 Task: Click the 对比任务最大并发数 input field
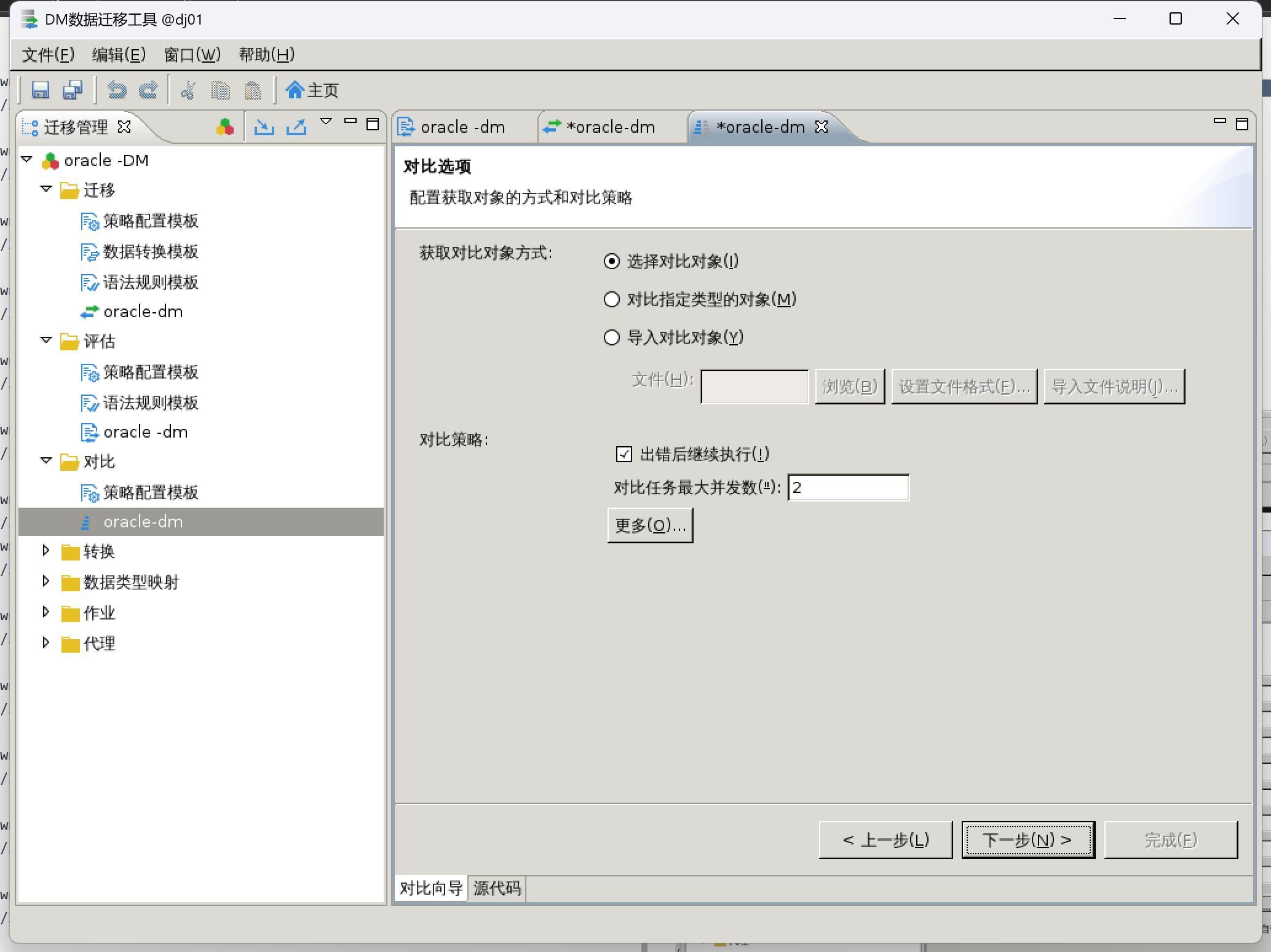pos(847,488)
